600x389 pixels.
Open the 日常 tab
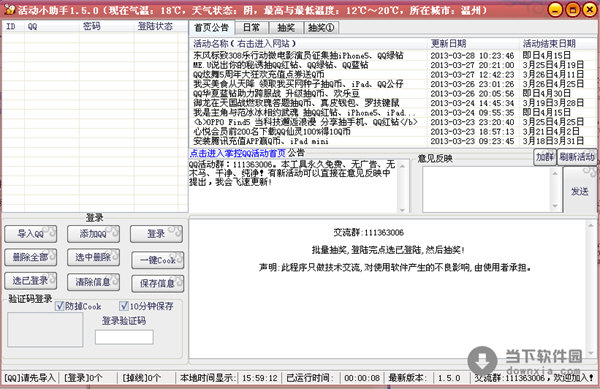[x=251, y=28]
